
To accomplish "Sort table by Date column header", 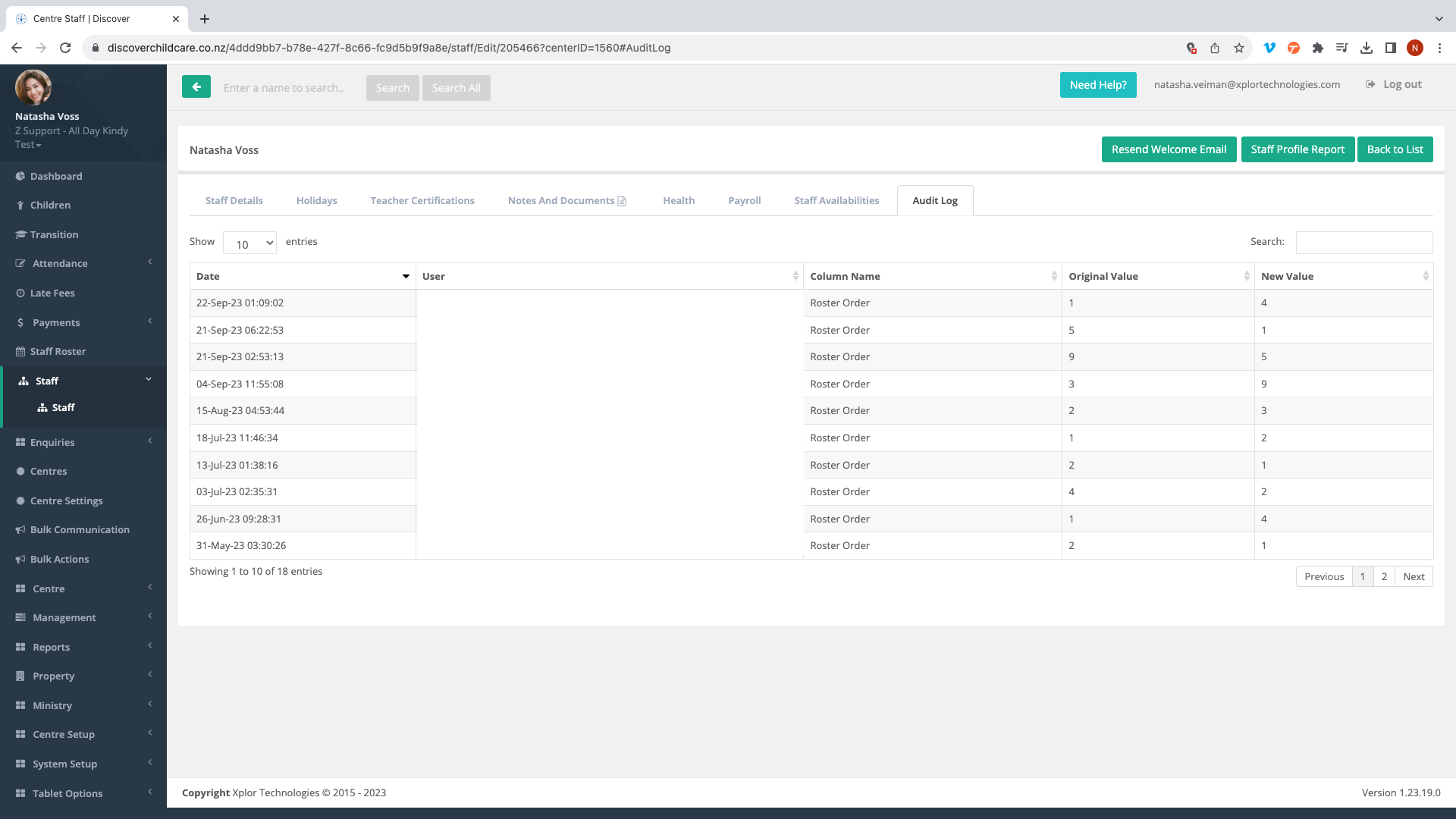I will pos(302,276).
